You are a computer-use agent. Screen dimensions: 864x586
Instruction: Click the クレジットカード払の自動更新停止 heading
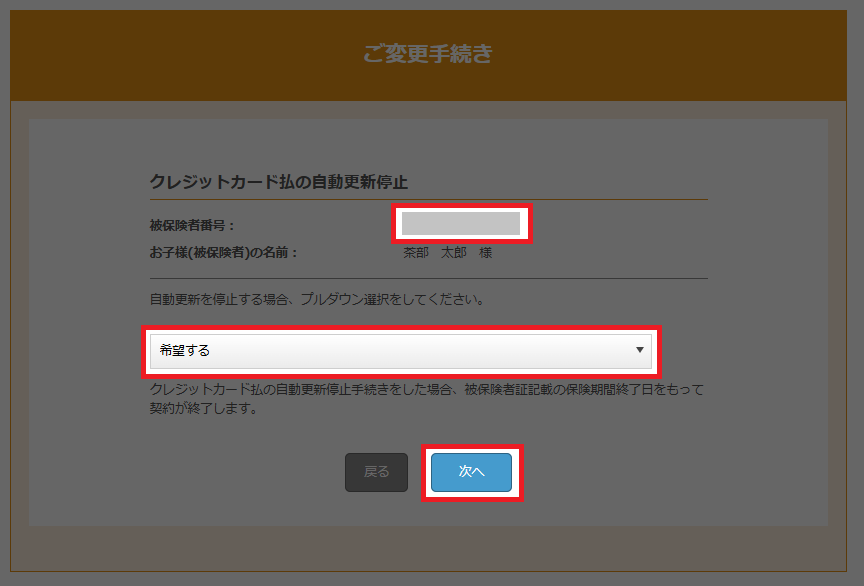pos(278,182)
